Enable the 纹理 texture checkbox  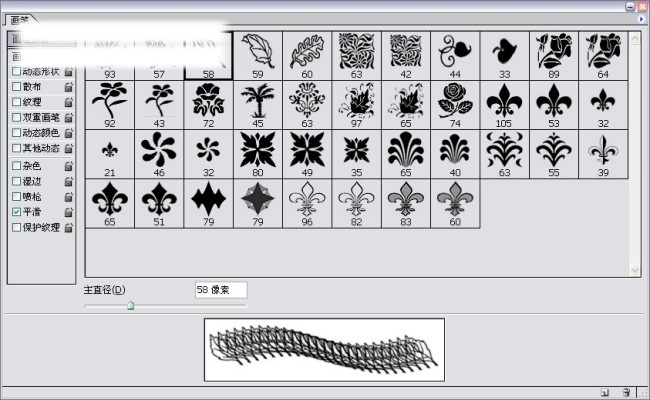coord(17,102)
